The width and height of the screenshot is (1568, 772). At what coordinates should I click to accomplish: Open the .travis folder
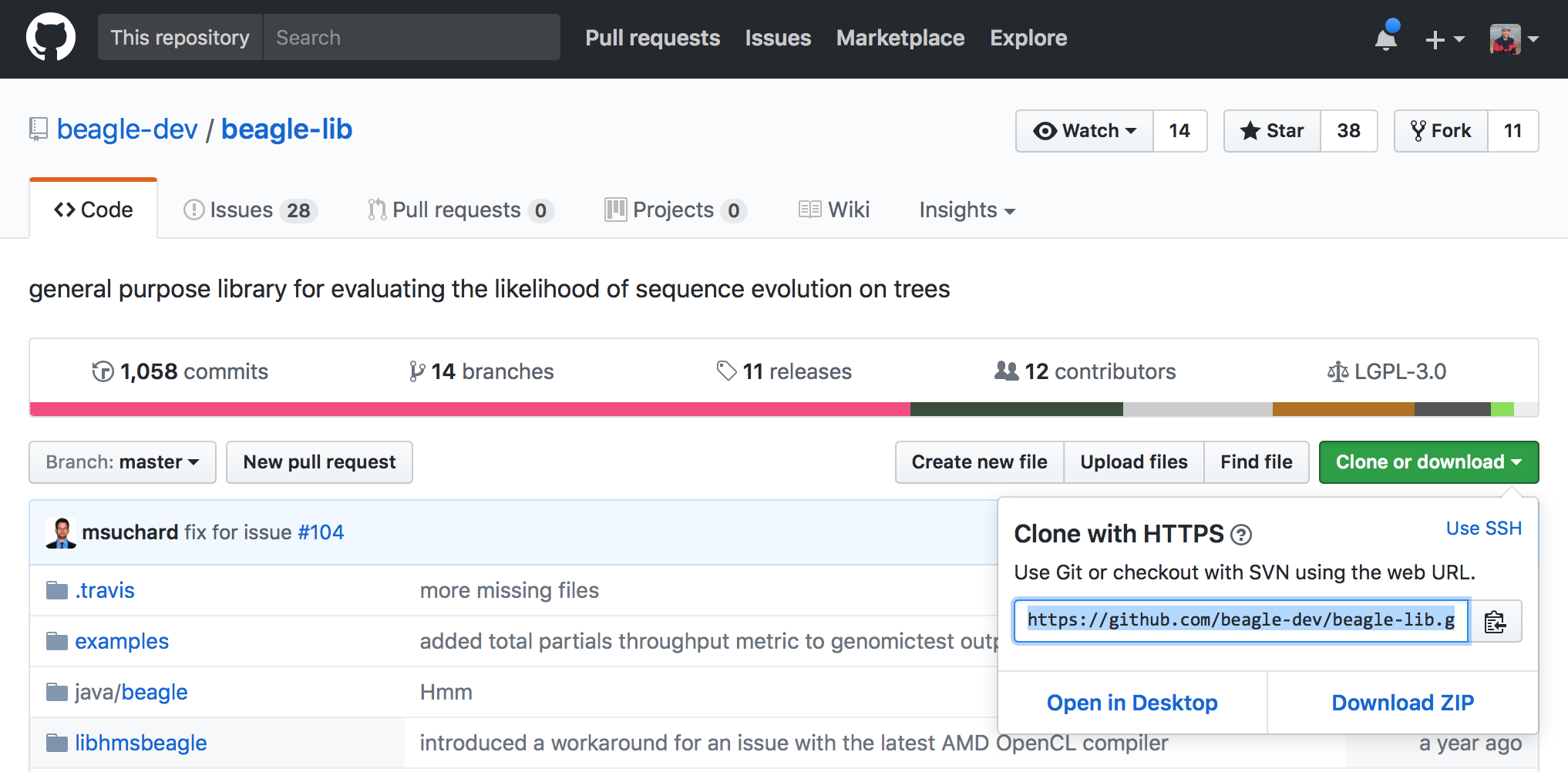pyautogui.click(x=105, y=590)
